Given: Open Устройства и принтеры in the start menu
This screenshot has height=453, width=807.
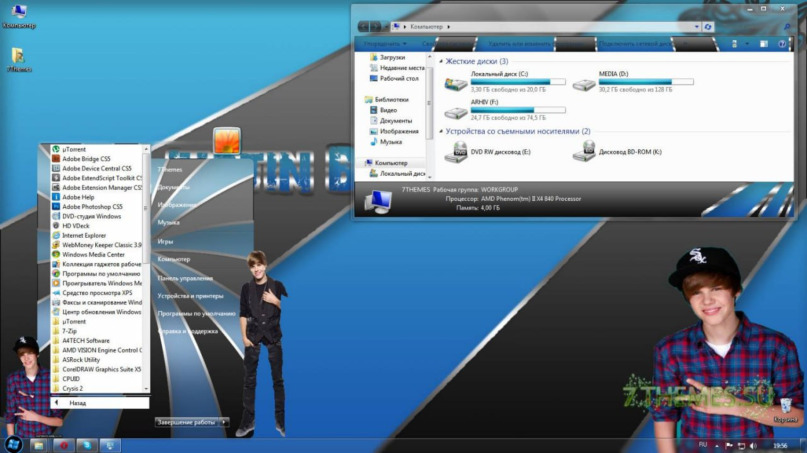Looking at the screenshot, I should click(190, 297).
